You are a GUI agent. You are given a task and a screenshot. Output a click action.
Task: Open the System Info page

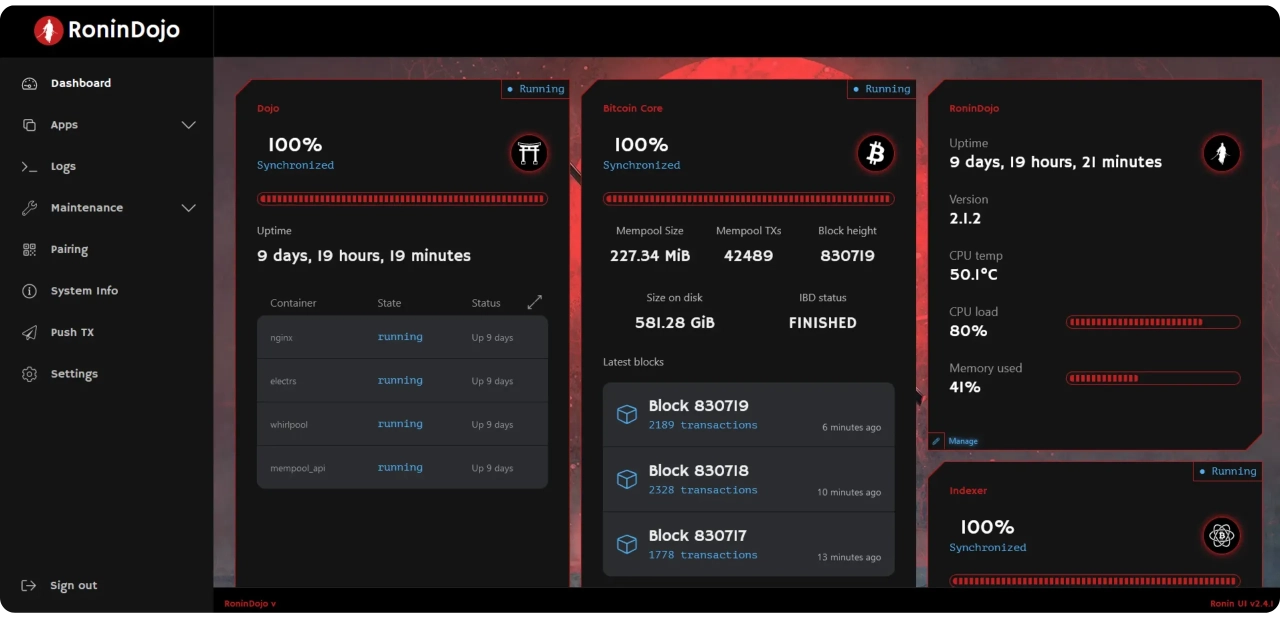tap(84, 291)
